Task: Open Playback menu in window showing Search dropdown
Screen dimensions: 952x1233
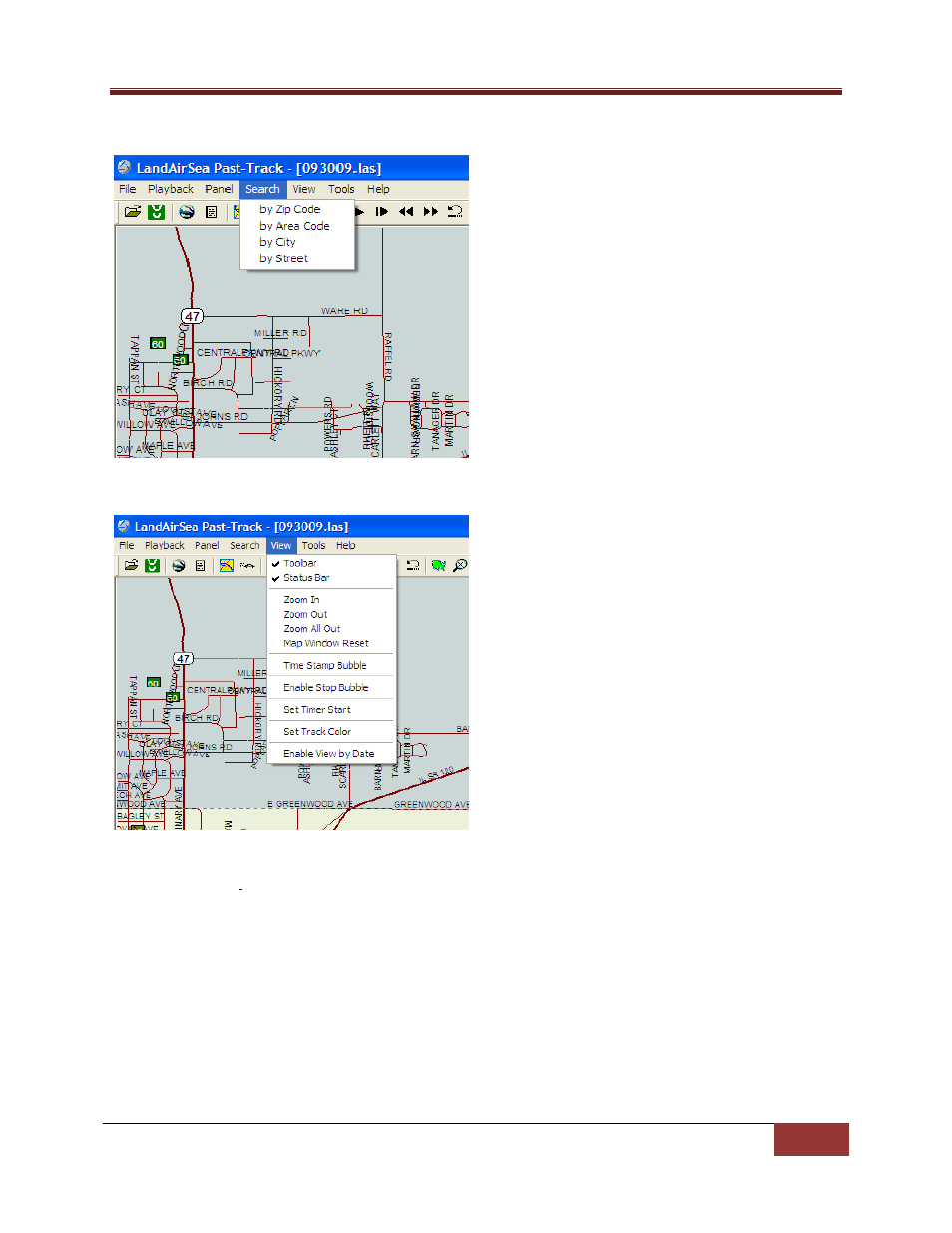Action: [x=171, y=189]
